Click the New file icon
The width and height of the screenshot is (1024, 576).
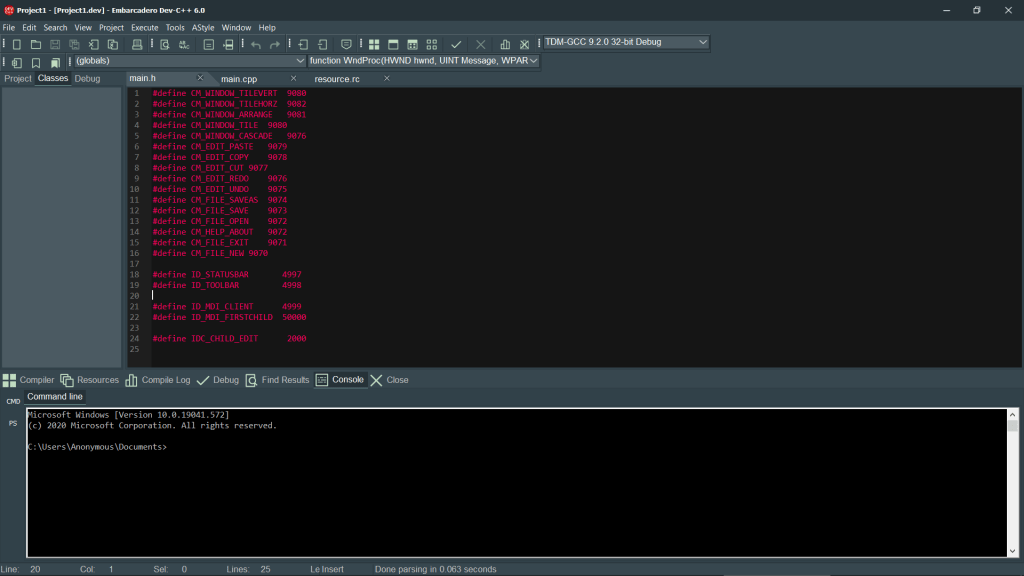(x=15, y=44)
